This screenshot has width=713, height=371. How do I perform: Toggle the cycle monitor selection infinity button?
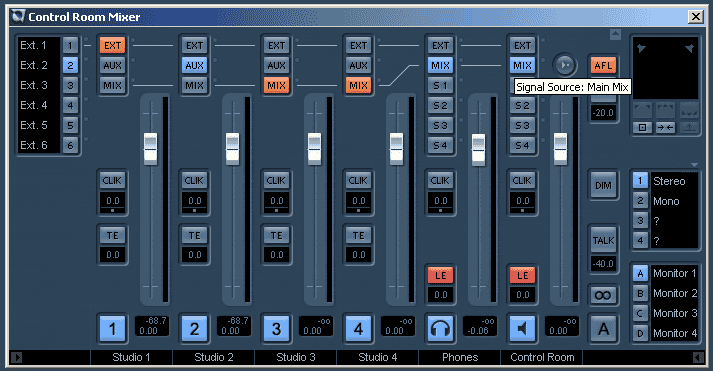click(x=603, y=296)
